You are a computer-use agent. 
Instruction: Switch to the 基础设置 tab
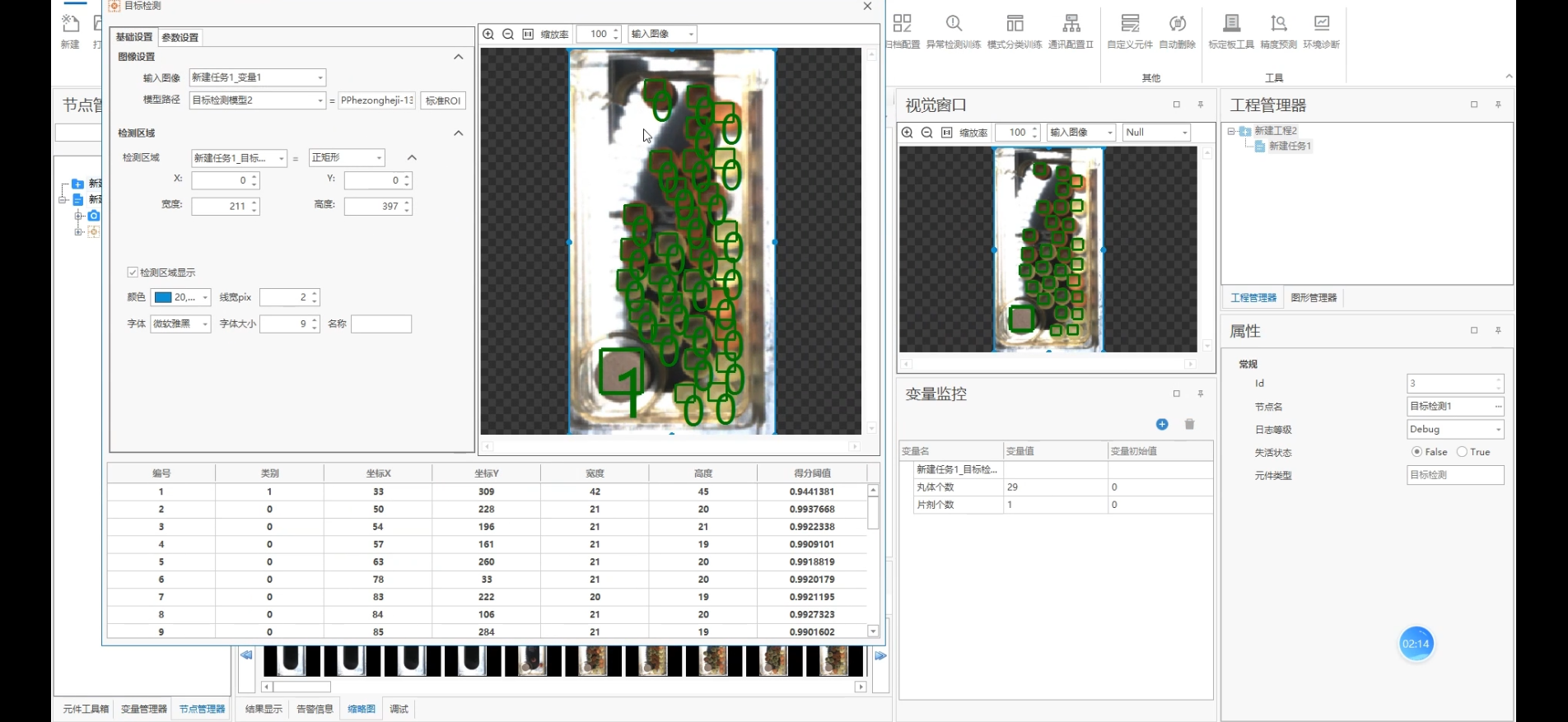pyautogui.click(x=134, y=37)
